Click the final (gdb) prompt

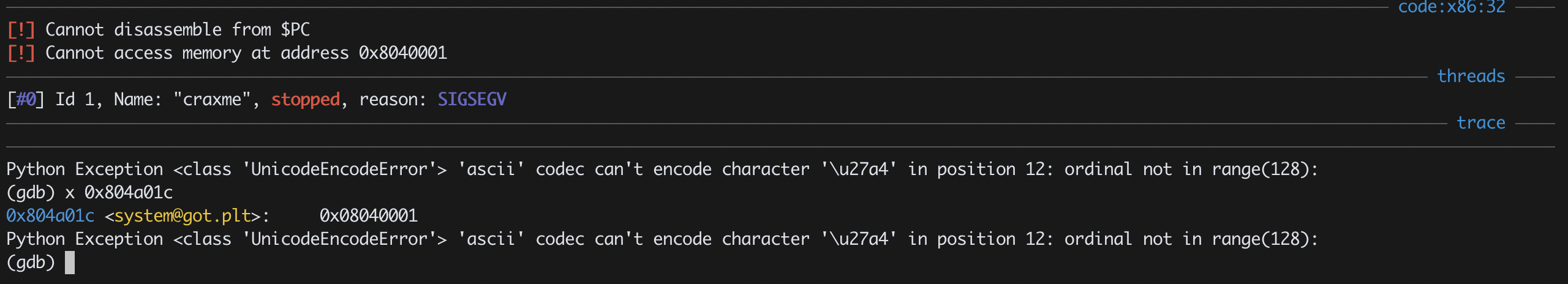coord(31,262)
